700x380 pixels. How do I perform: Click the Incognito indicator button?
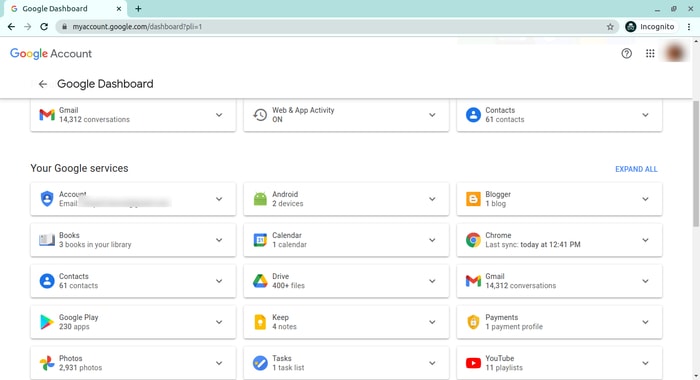point(650,27)
